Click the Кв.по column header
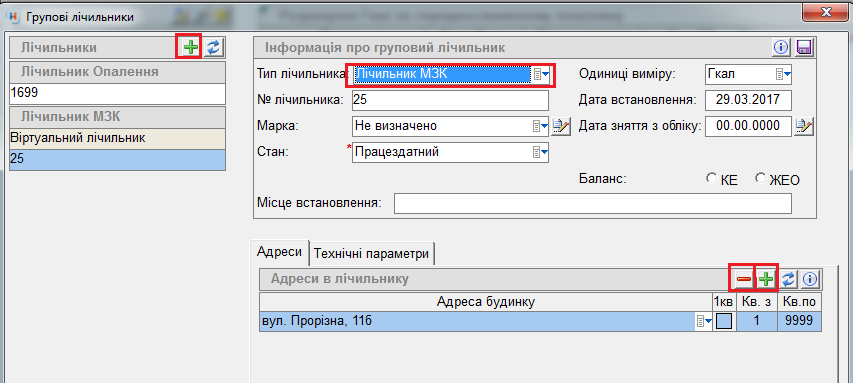The image size is (853, 383). coord(799,302)
